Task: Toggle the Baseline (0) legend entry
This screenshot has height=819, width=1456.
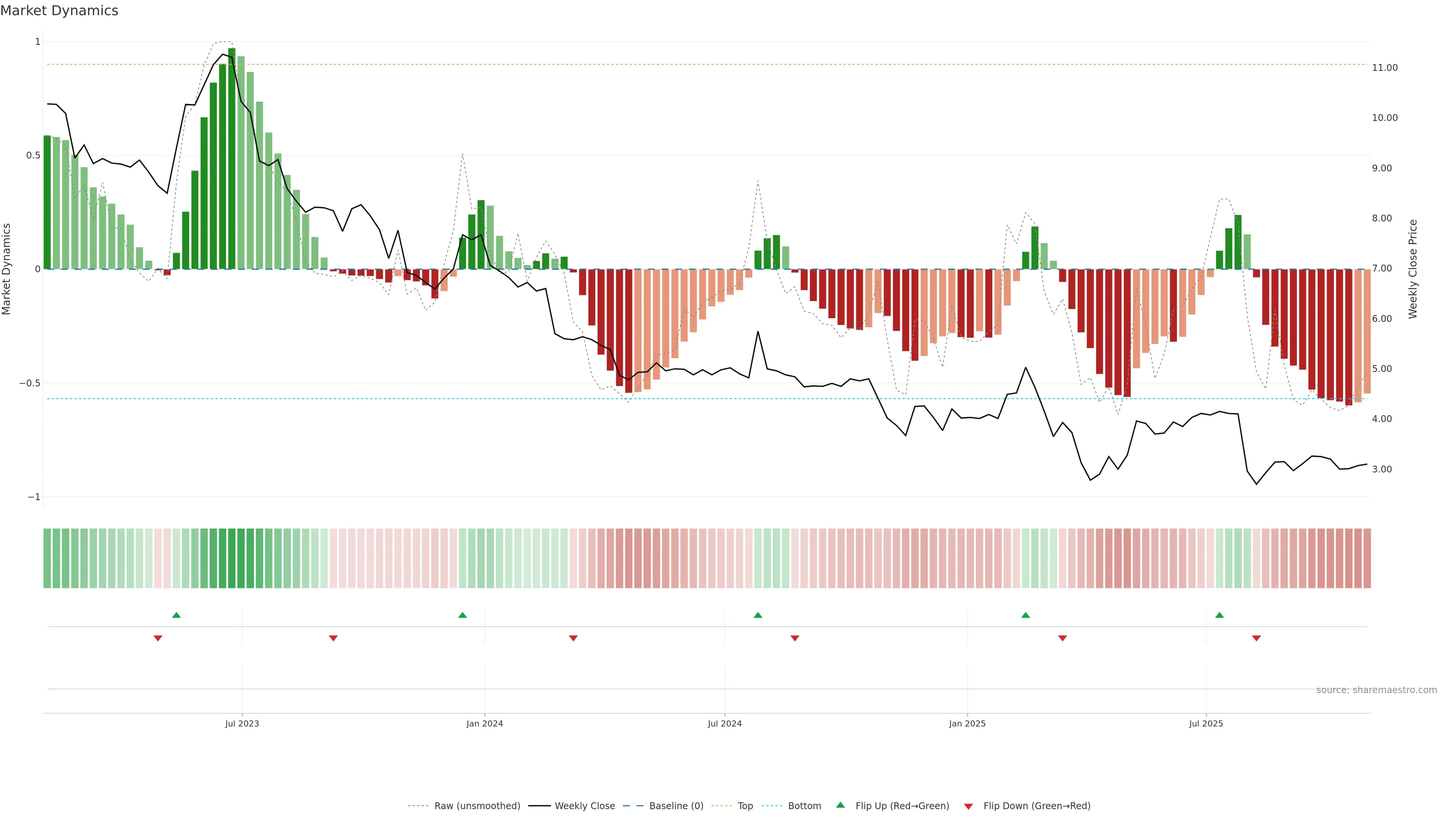Action: [676, 806]
